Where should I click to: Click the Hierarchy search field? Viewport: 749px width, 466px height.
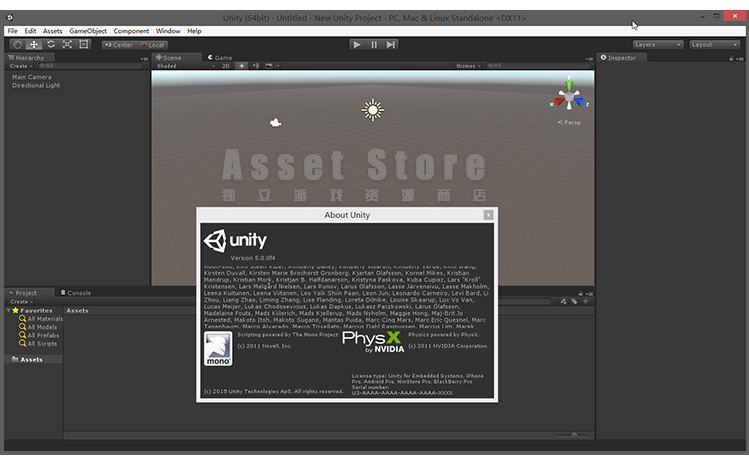click(x=88, y=66)
